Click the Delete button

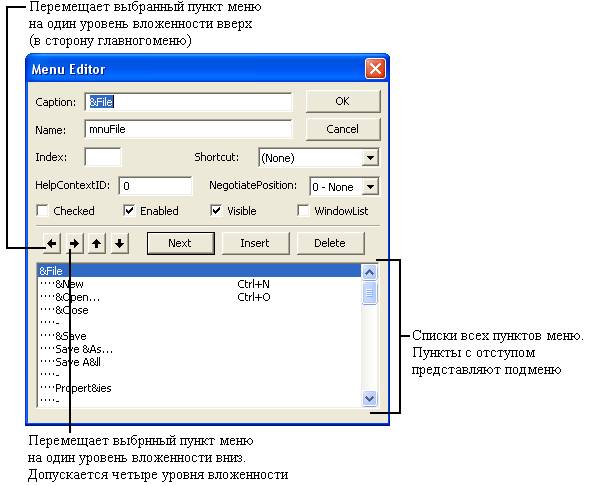coord(330,243)
